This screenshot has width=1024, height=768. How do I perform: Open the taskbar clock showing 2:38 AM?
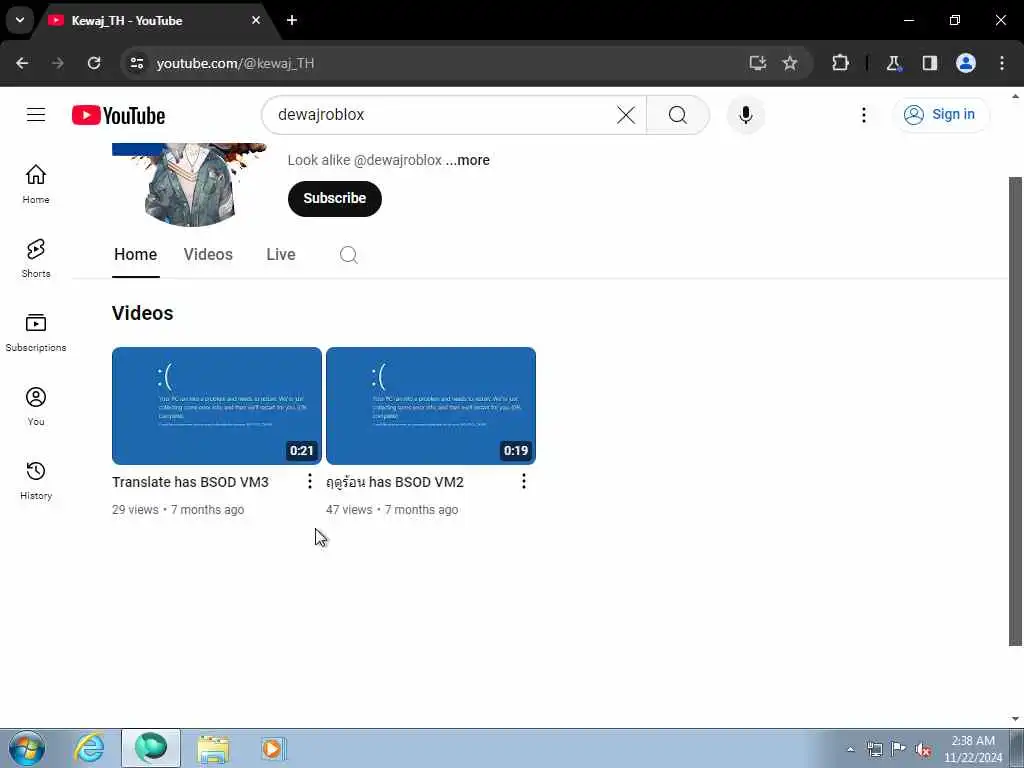click(973, 749)
